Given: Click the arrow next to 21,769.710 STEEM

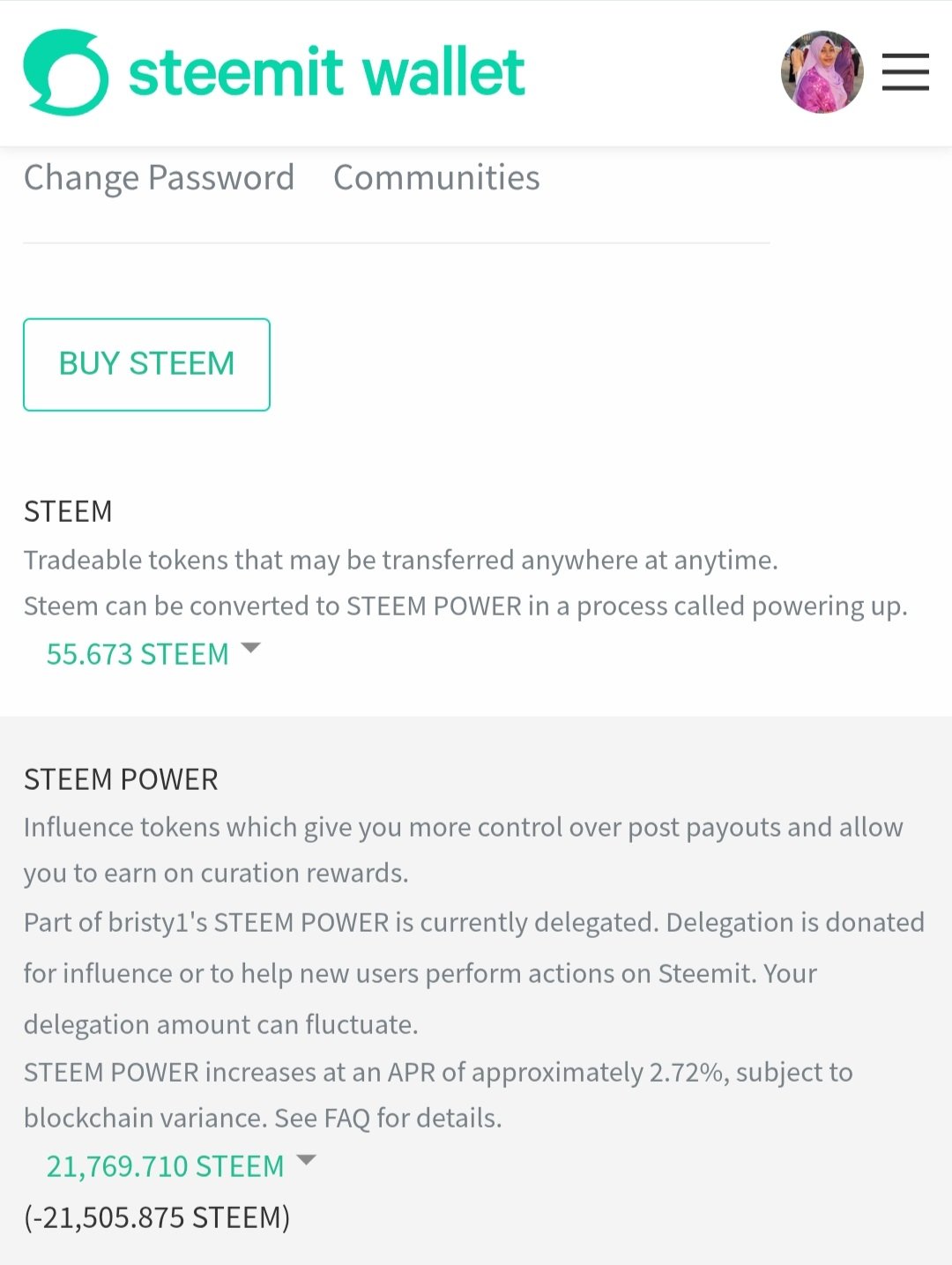Looking at the screenshot, I should coord(306,1160).
